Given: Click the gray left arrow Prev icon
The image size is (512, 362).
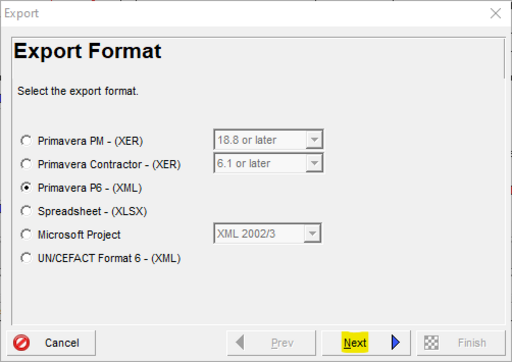Looking at the screenshot, I should (x=240, y=342).
